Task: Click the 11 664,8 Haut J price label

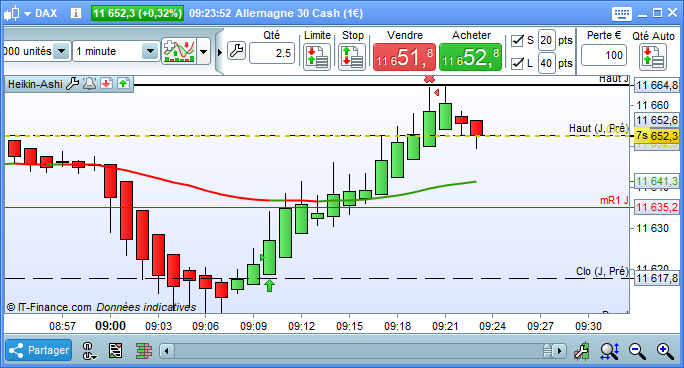Action: [x=657, y=85]
